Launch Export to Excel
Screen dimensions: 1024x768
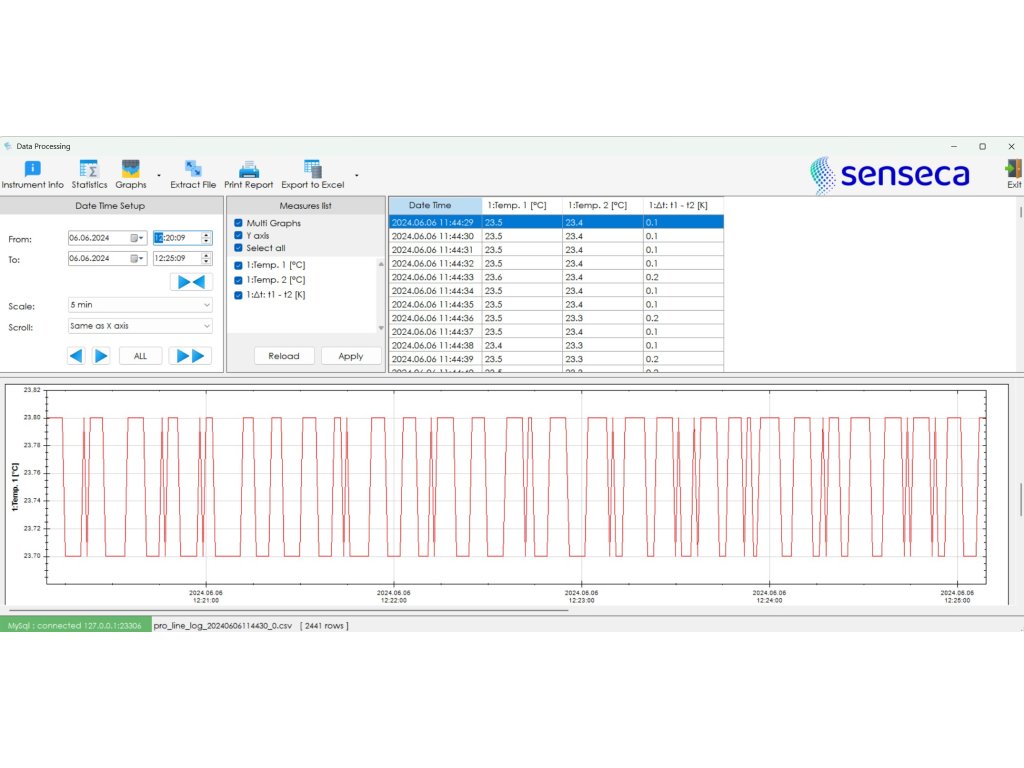click(312, 170)
